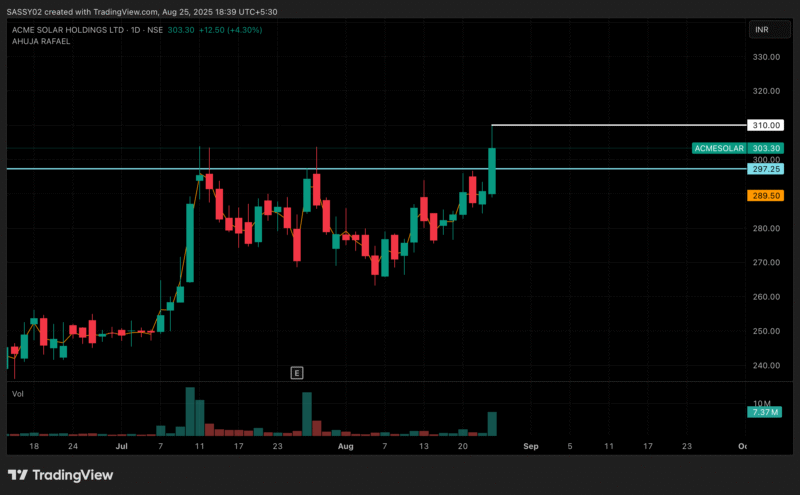Click the orange 289.50 price label

[x=765, y=196]
